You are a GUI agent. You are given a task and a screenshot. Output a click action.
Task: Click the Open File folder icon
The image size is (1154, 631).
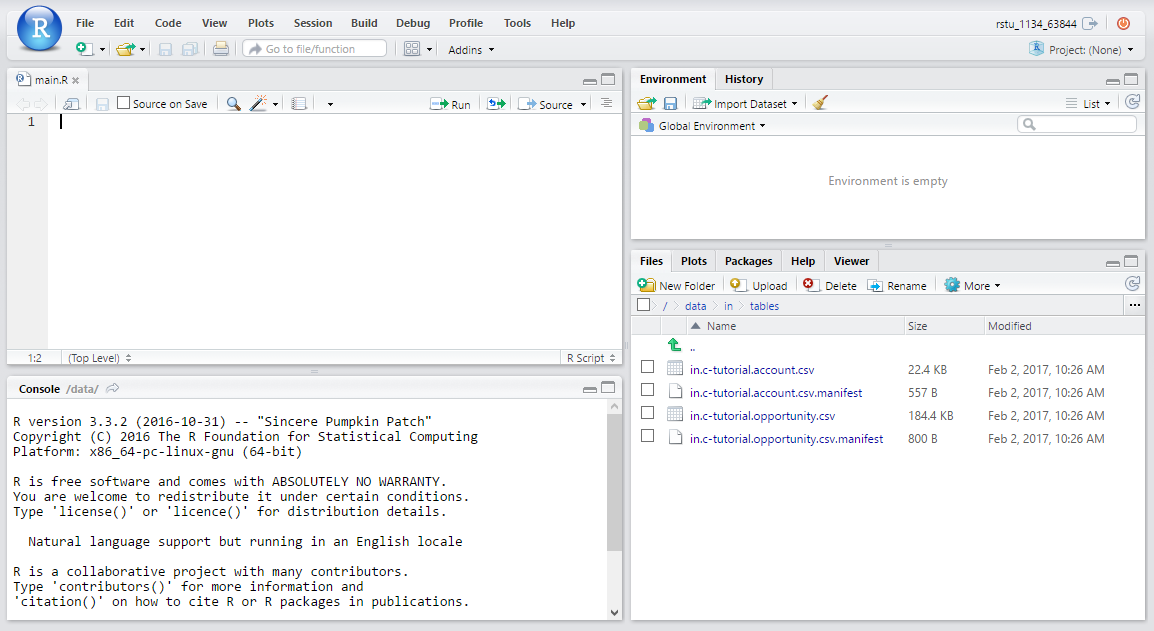[125, 49]
